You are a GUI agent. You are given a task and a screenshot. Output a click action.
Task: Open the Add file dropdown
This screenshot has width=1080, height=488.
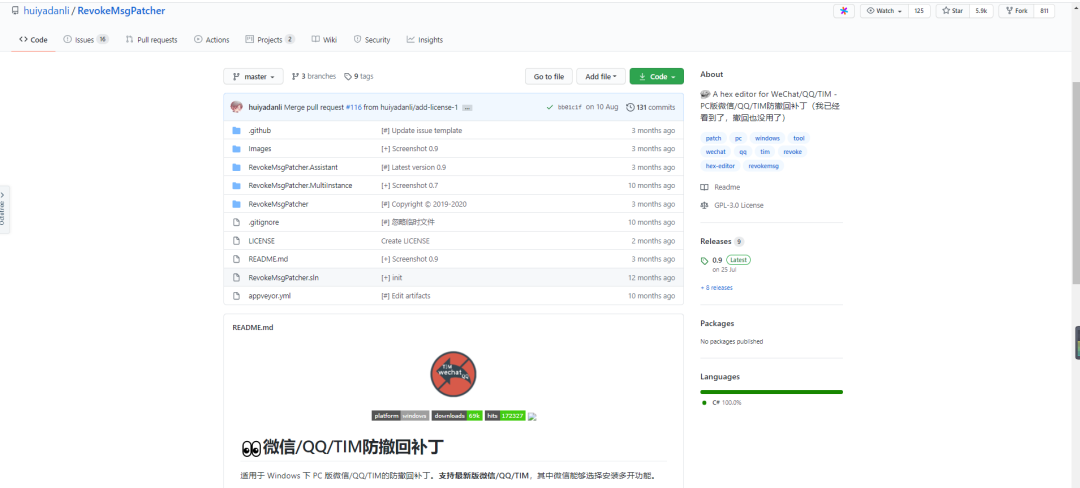(x=604, y=76)
